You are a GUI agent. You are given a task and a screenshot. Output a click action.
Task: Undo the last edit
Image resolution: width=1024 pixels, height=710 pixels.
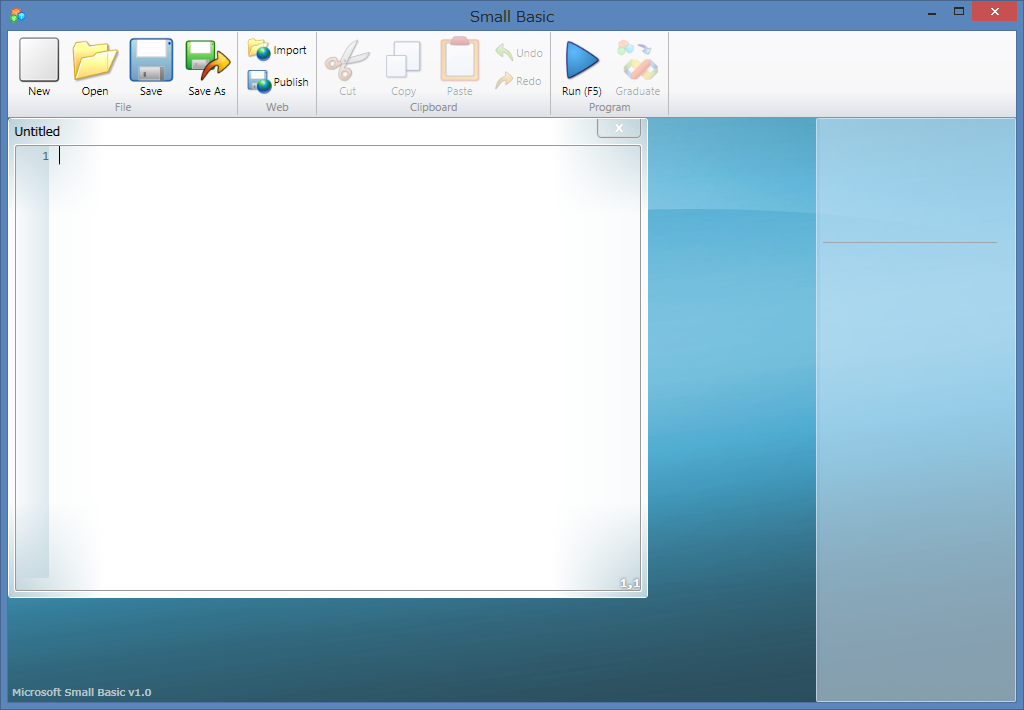pos(519,52)
